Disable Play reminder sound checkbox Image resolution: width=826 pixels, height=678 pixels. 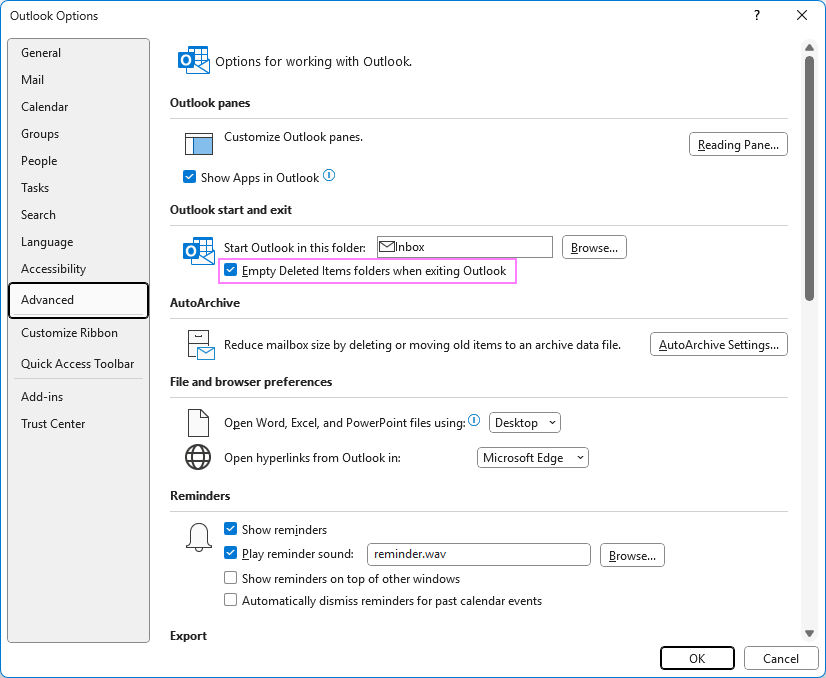(x=230, y=553)
